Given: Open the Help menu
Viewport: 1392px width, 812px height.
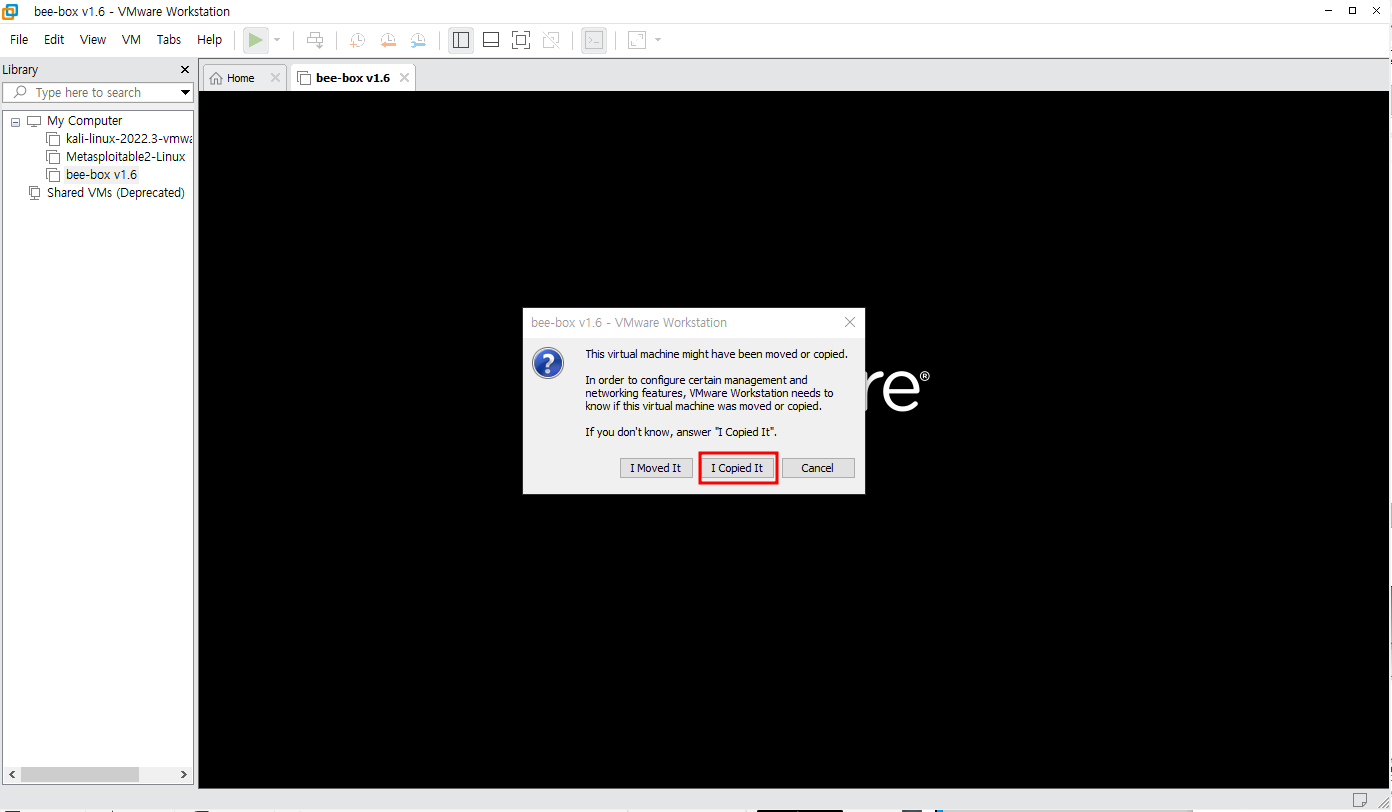Looking at the screenshot, I should (x=210, y=40).
